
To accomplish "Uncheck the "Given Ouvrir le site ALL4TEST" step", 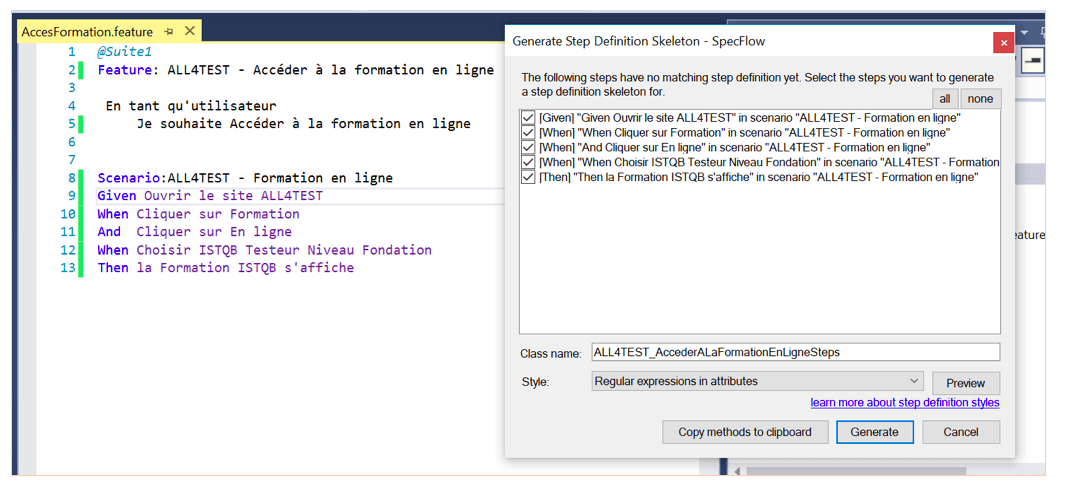I will [528, 118].
